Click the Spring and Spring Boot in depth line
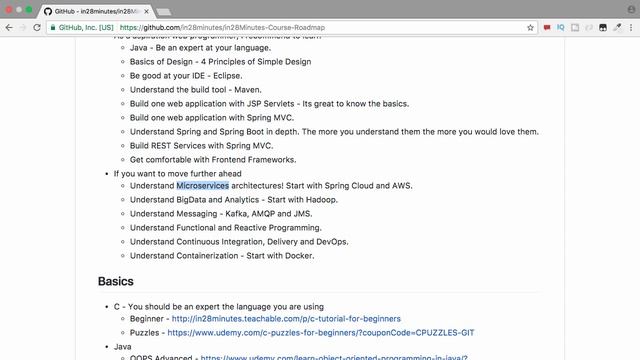The width and height of the screenshot is (640, 360). click(334, 132)
